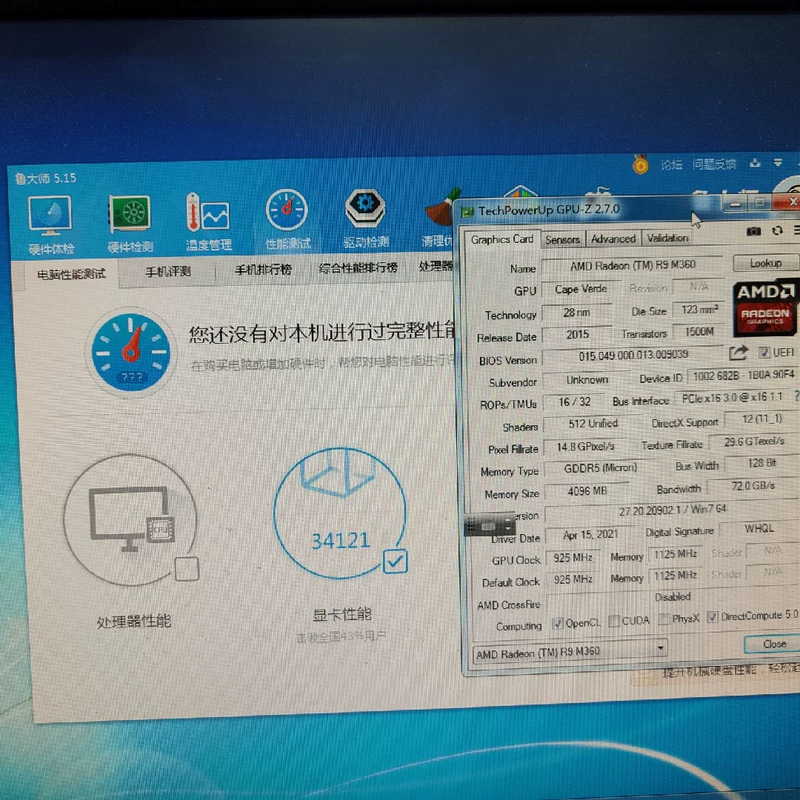Toggle the UEFI checkbox

764,352
